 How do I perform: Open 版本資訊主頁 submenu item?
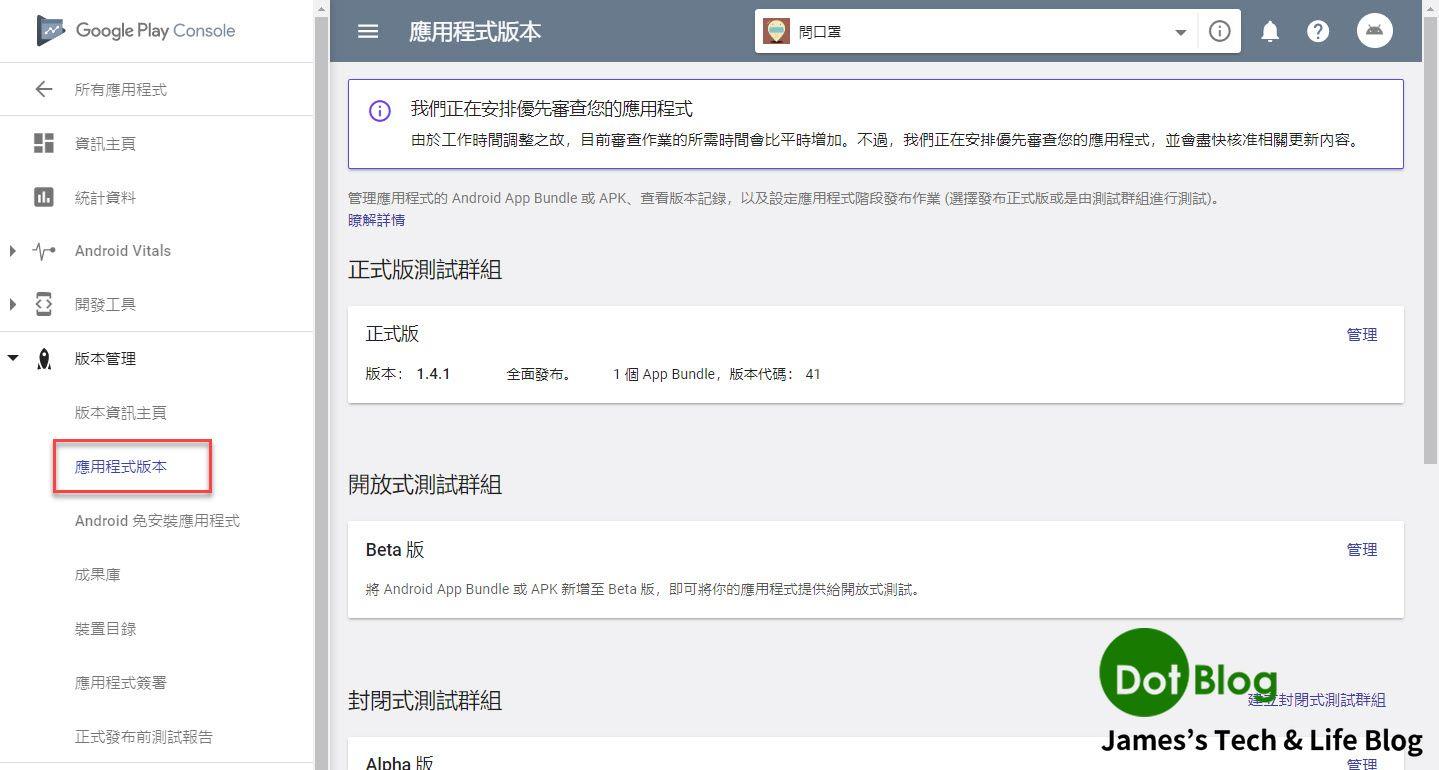click(x=121, y=413)
